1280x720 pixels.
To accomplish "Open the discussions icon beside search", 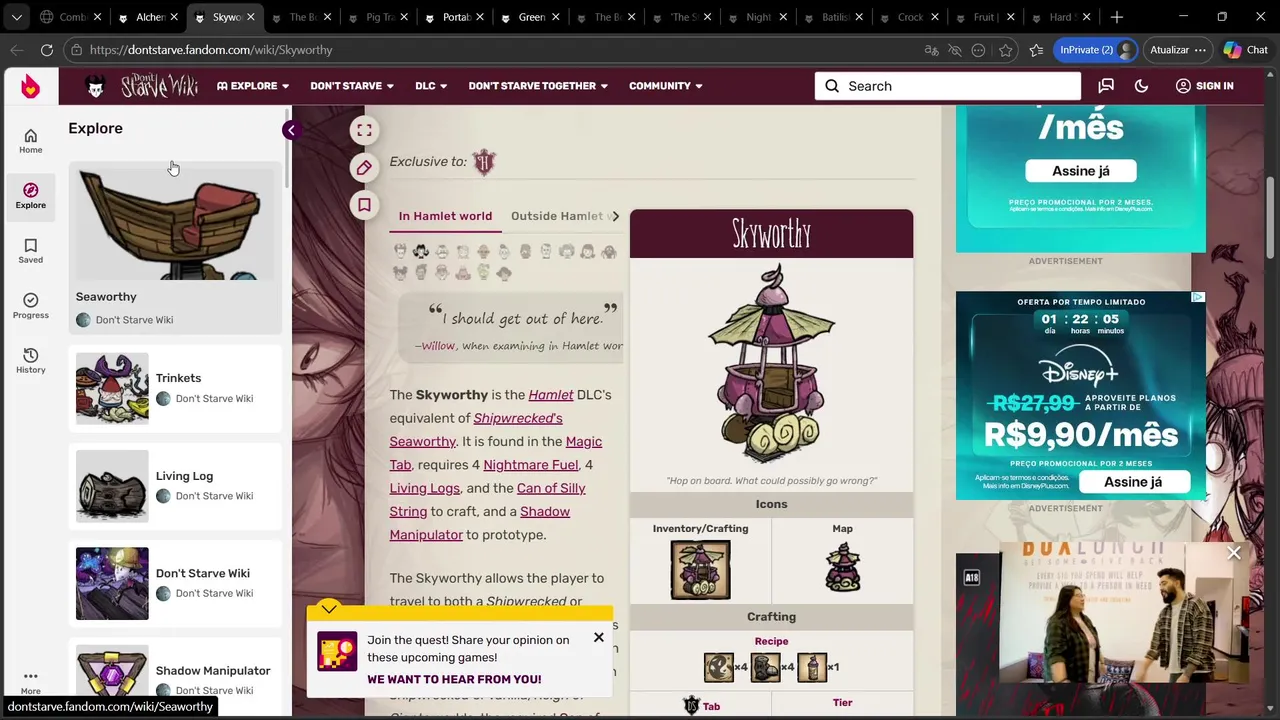I will [1106, 86].
